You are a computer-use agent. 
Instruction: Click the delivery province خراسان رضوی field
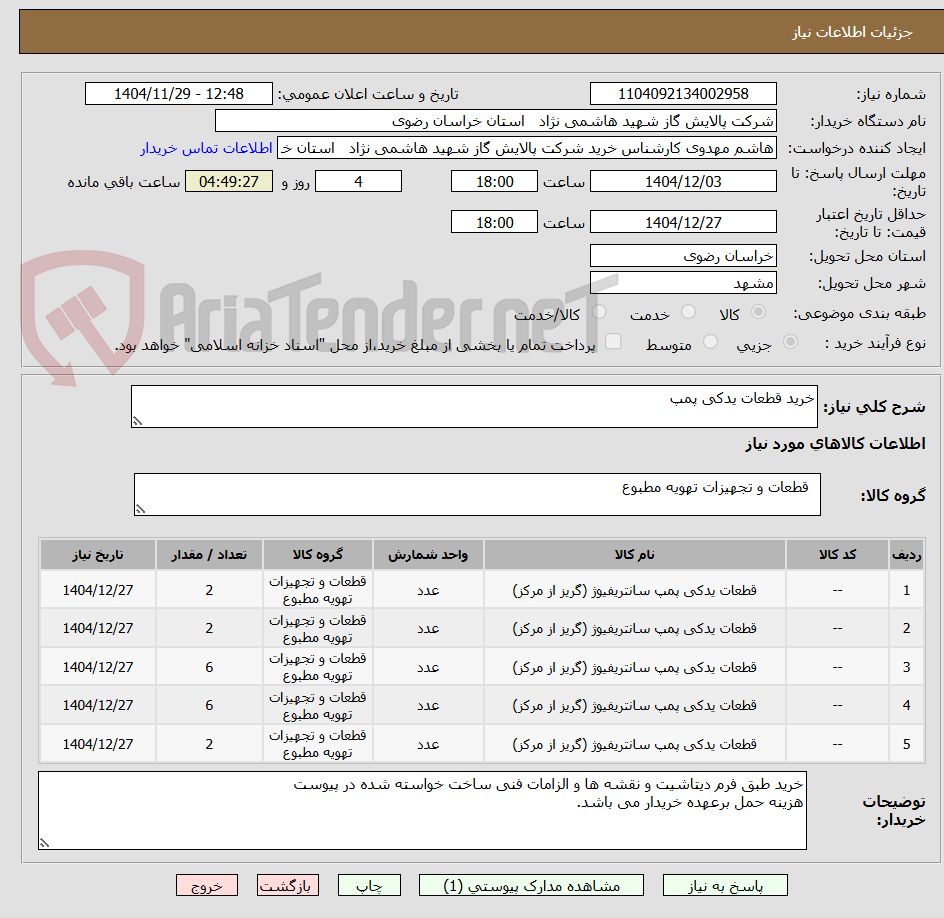683,256
